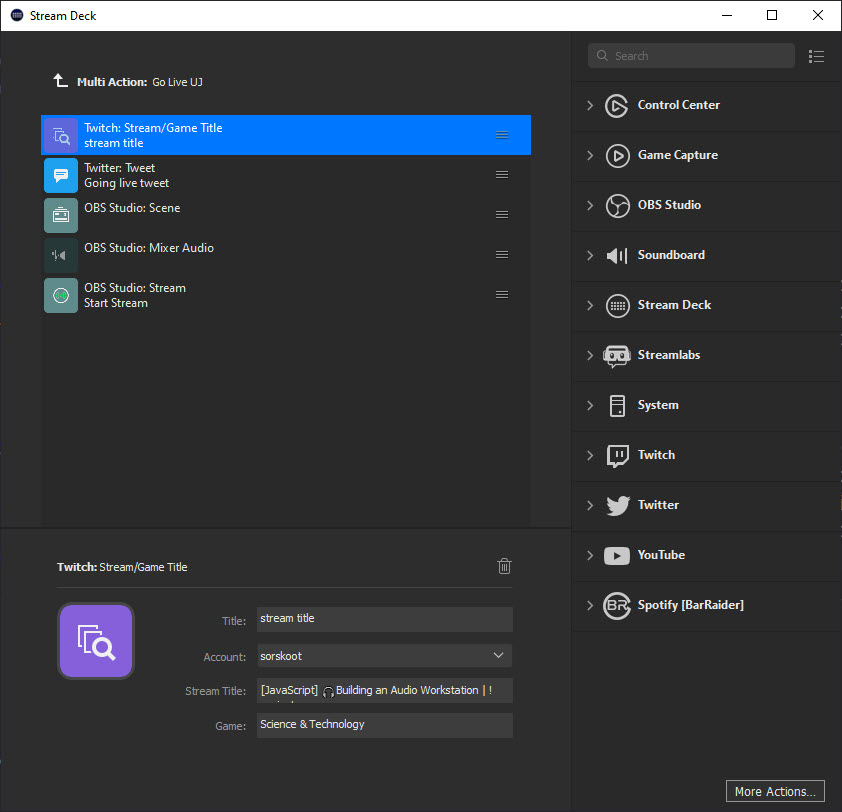Toggle the action list view icon
This screenshot has height=812, width=842.
816,56
